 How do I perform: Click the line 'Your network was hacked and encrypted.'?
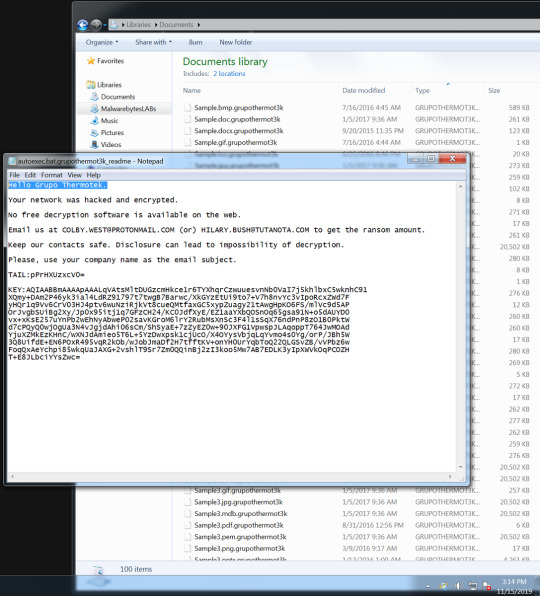(93, 200)
